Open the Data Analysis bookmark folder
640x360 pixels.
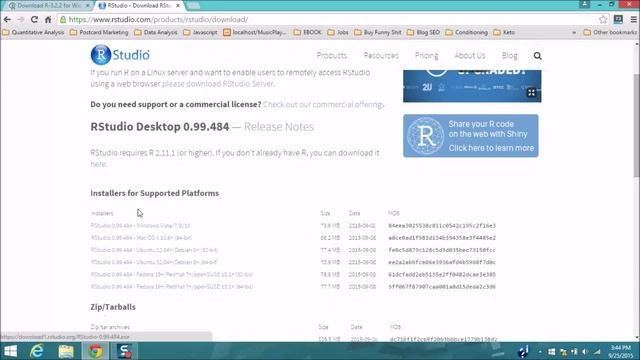[156, 32]
